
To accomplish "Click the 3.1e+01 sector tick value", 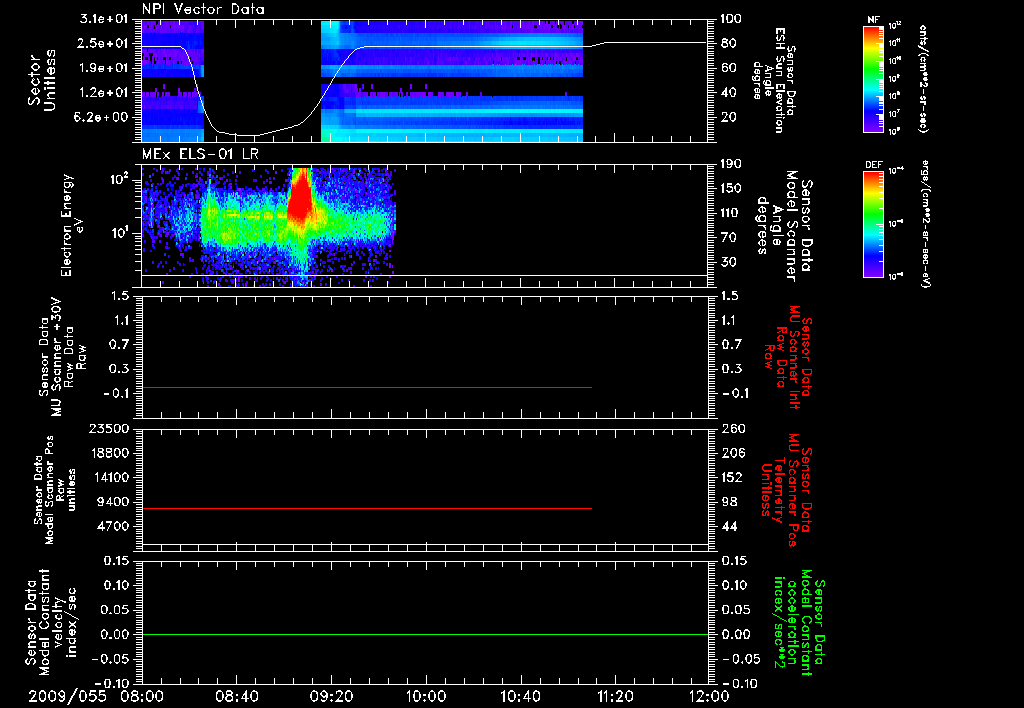I will 103,19.
